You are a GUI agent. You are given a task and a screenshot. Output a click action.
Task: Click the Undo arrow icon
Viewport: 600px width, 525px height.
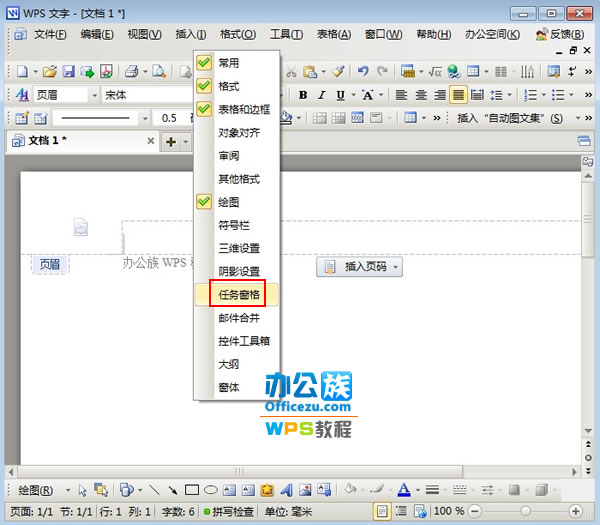(362, 72)
